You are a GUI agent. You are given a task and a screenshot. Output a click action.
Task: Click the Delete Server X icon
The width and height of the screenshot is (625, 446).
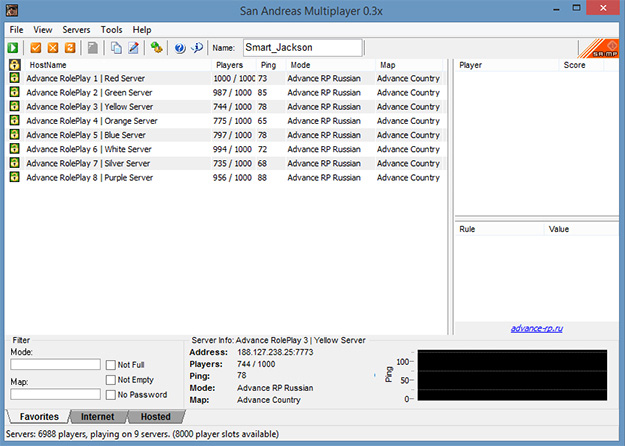pyautogui.click(x=53, y=48)
